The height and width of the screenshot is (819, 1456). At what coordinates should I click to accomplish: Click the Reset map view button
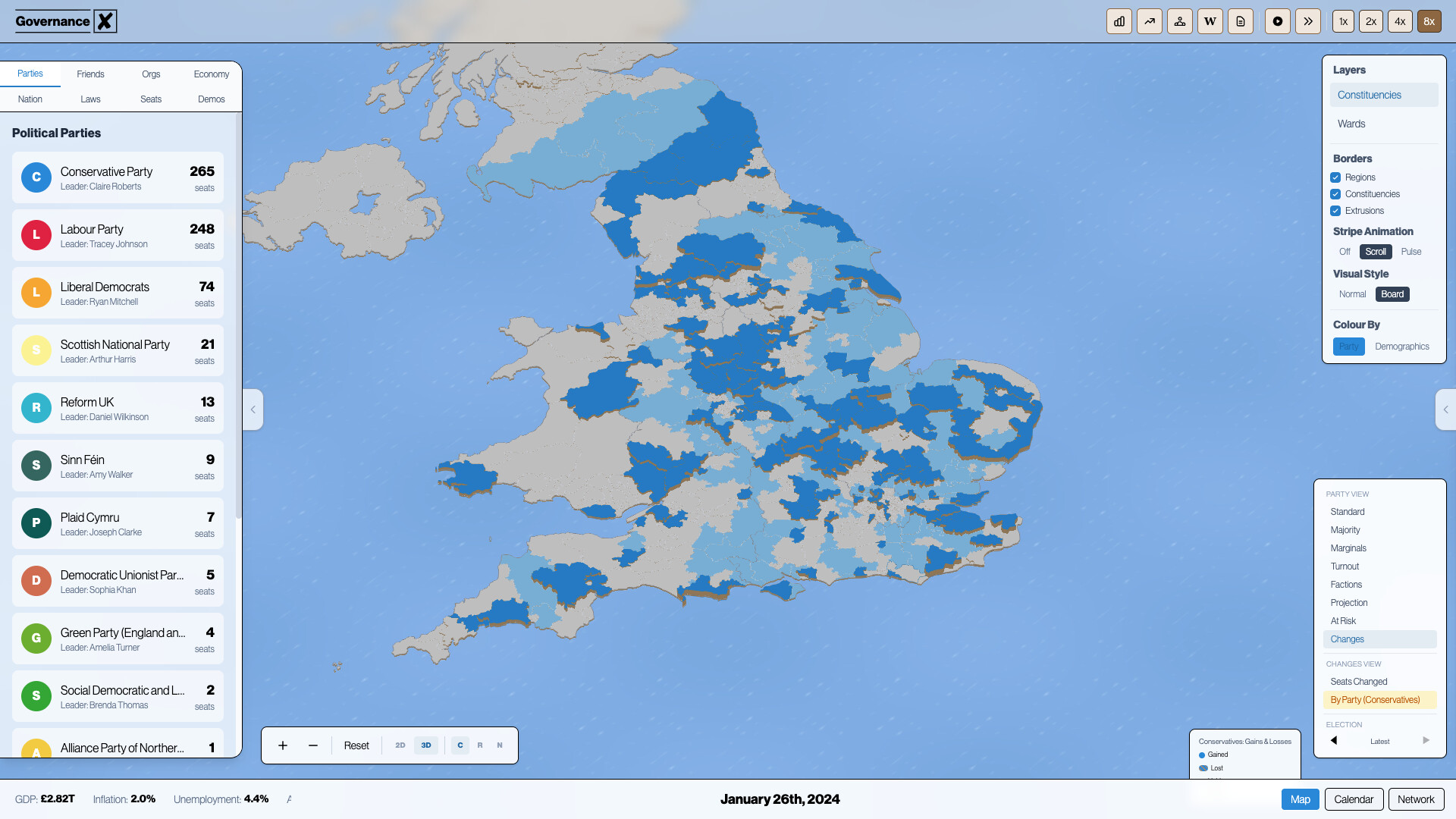point(356,745)
